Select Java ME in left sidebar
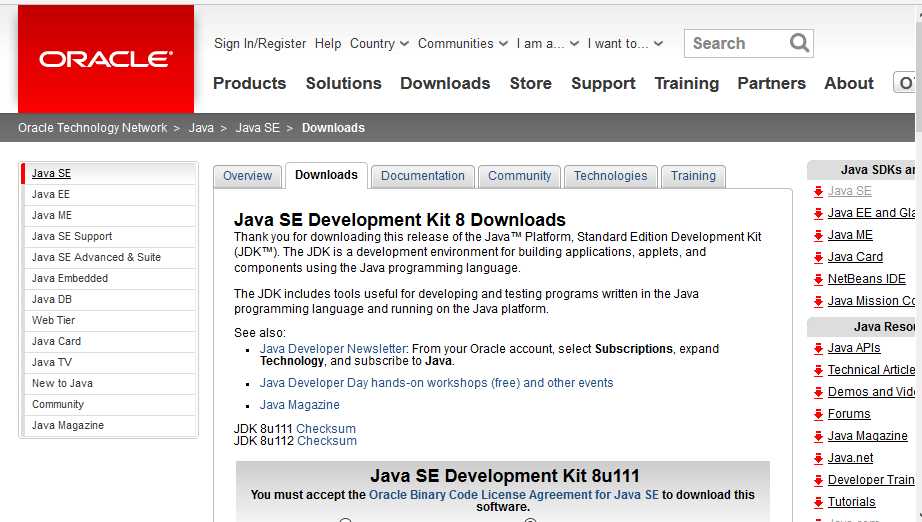The width and height of the screenshot is (922, 522). [109, 216]
